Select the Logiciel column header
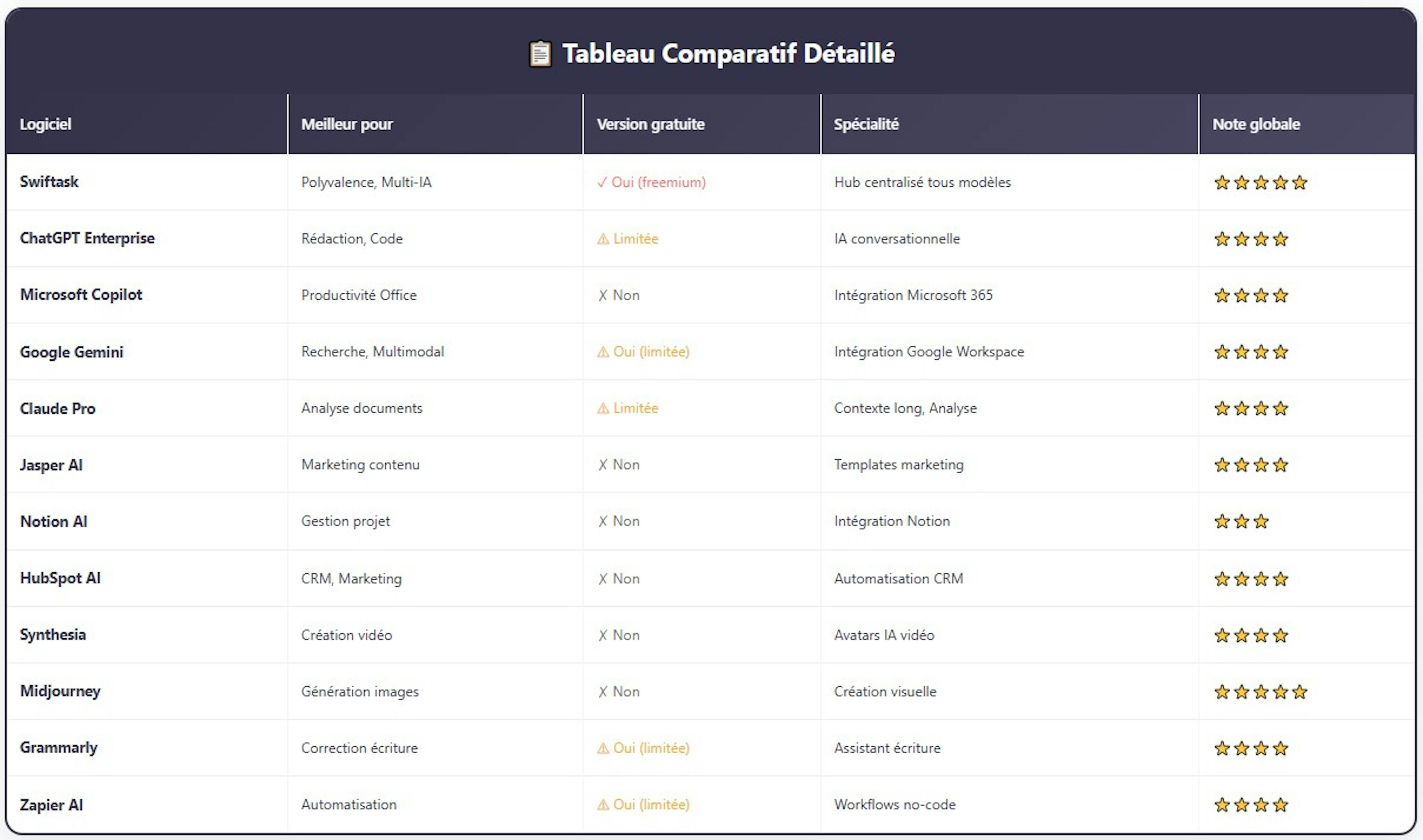Image resolution: width=1423 pixels, height=840 pixels. [x=46, y=124]
